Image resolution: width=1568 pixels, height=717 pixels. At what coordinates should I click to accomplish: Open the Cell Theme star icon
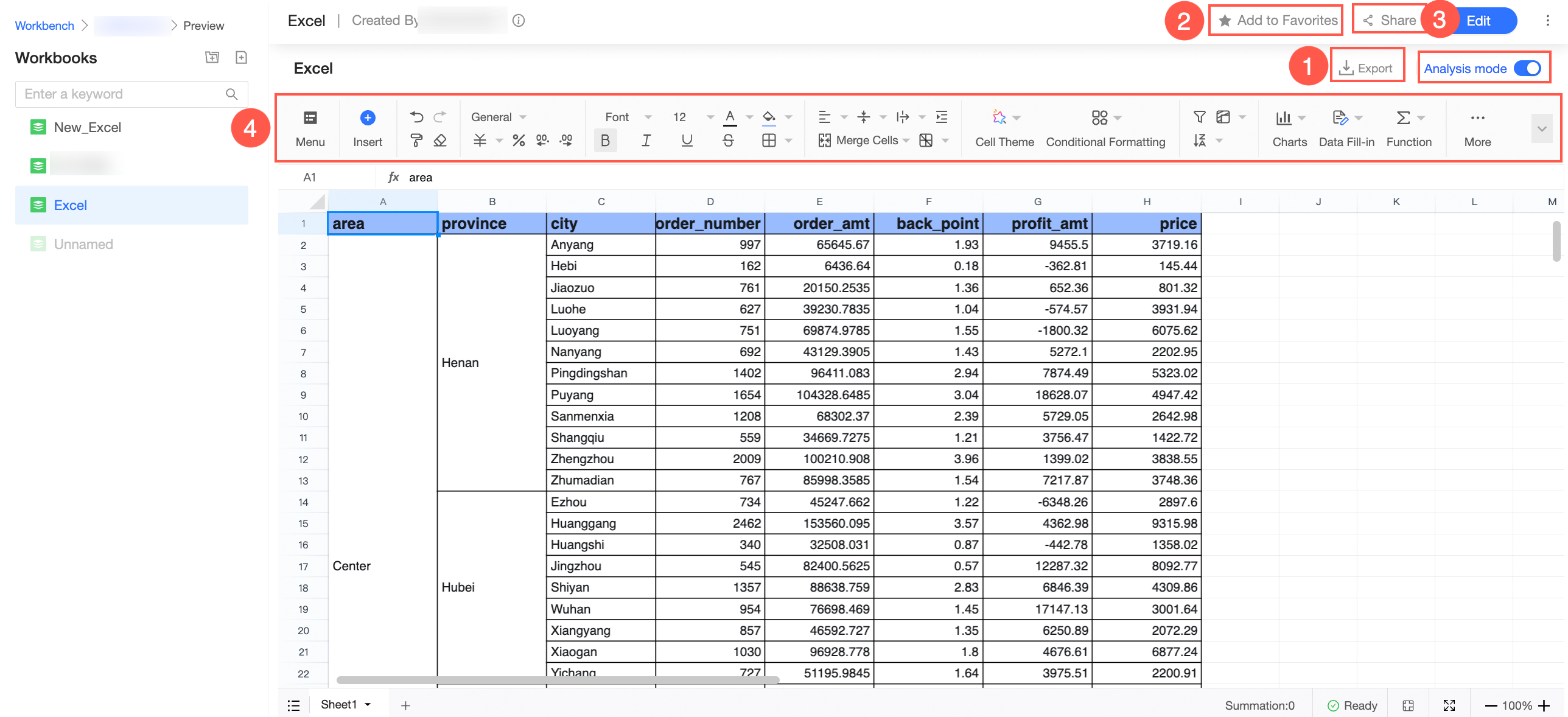click(x=999, y=117)
